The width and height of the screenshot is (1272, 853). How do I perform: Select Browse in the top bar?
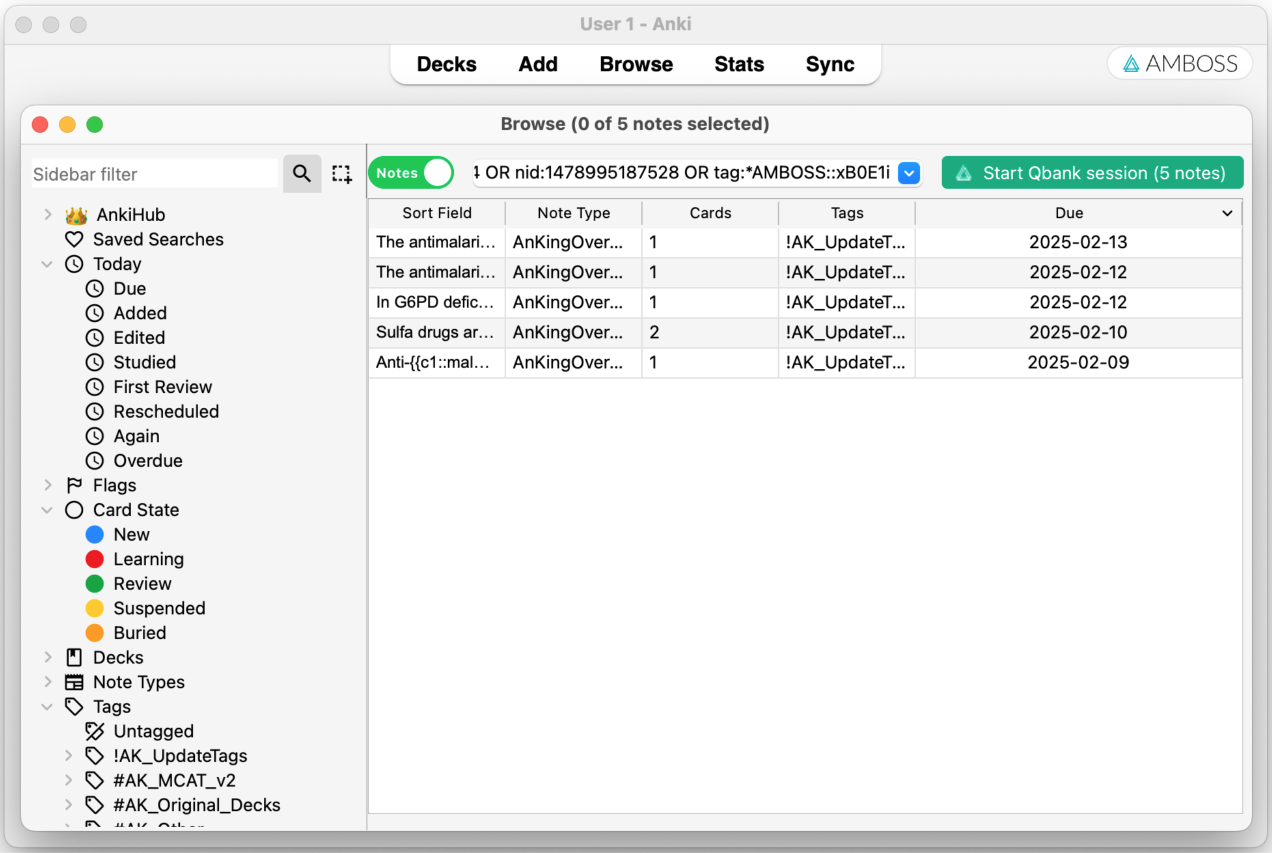tap(636, 64)
